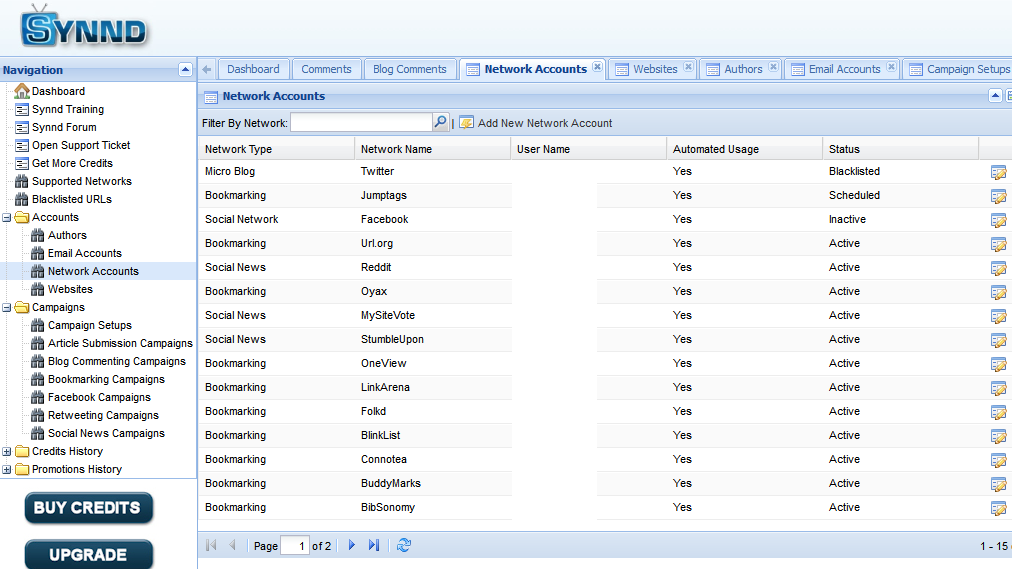The height and width of the screenshot is (569, 1012).
Task: Open Get More Credits
Action: (64, 163)
